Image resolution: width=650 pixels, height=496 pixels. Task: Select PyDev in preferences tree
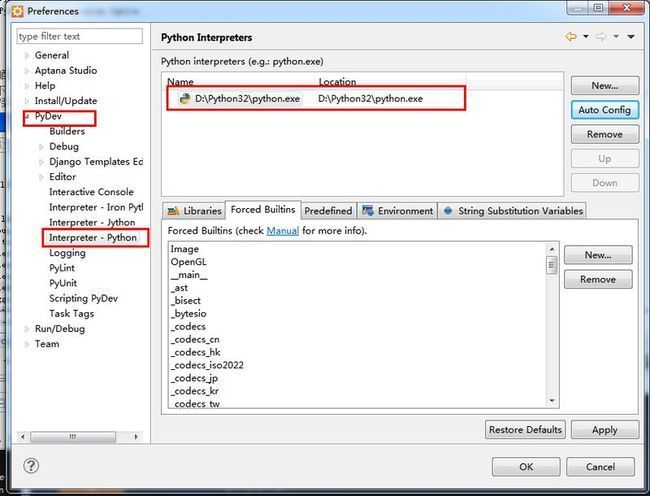coord(48,116)
